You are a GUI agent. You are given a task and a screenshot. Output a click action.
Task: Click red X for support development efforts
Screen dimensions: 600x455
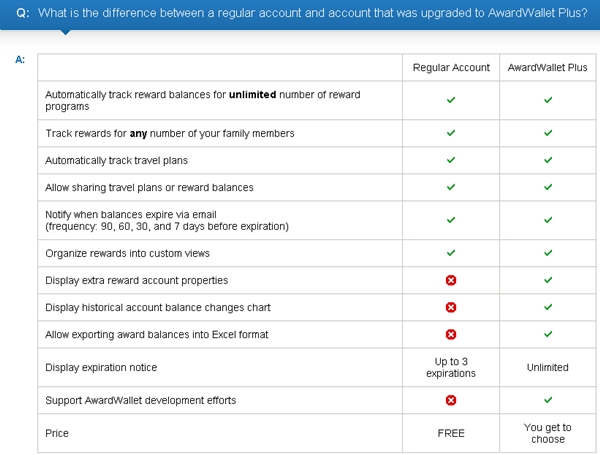click(x=451, y=400)
